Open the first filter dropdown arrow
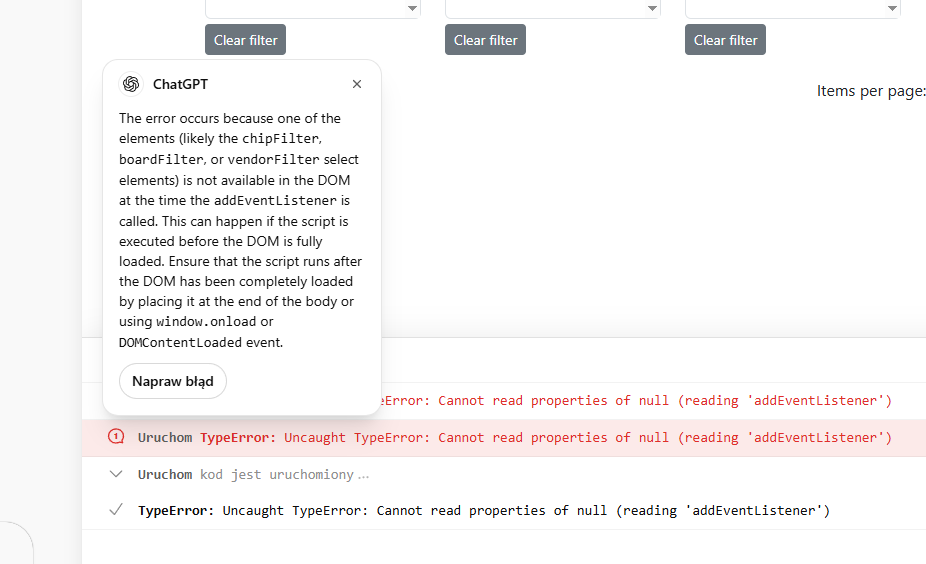 412,8
